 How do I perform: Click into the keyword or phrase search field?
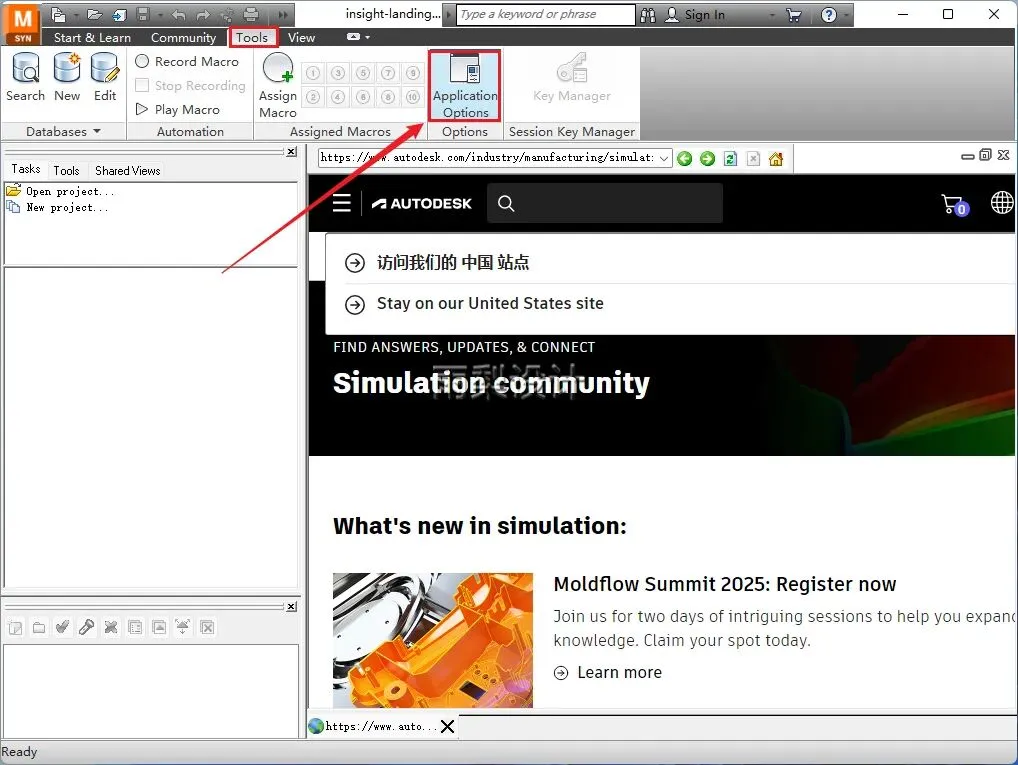545,14
